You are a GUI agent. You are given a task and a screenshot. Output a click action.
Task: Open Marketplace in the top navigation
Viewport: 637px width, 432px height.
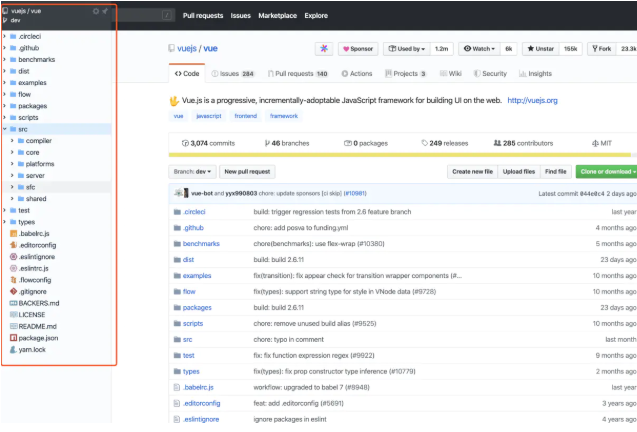pos(277,15)
